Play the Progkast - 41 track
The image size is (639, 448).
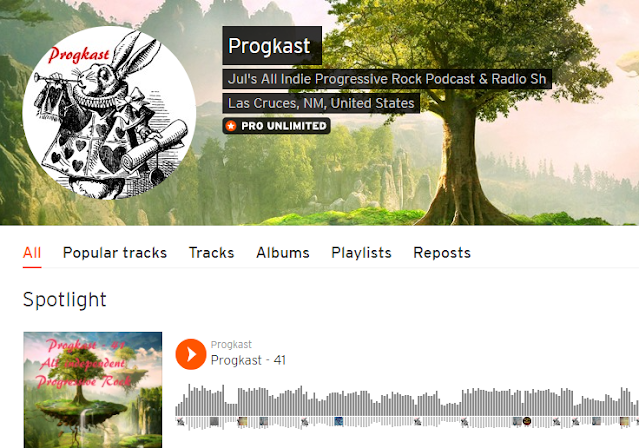pyautogui.click(x=191, y=354)
